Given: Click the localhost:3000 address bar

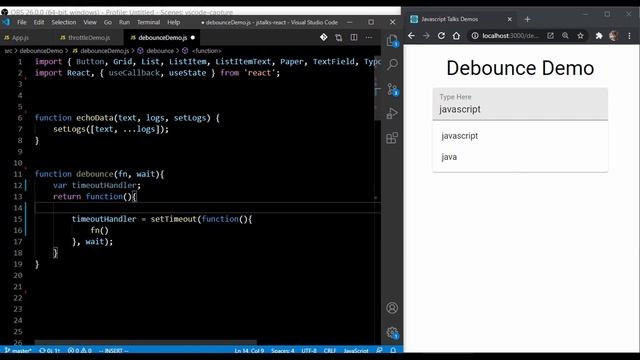Looking at the screenshot, I should [x=510, y=36].
